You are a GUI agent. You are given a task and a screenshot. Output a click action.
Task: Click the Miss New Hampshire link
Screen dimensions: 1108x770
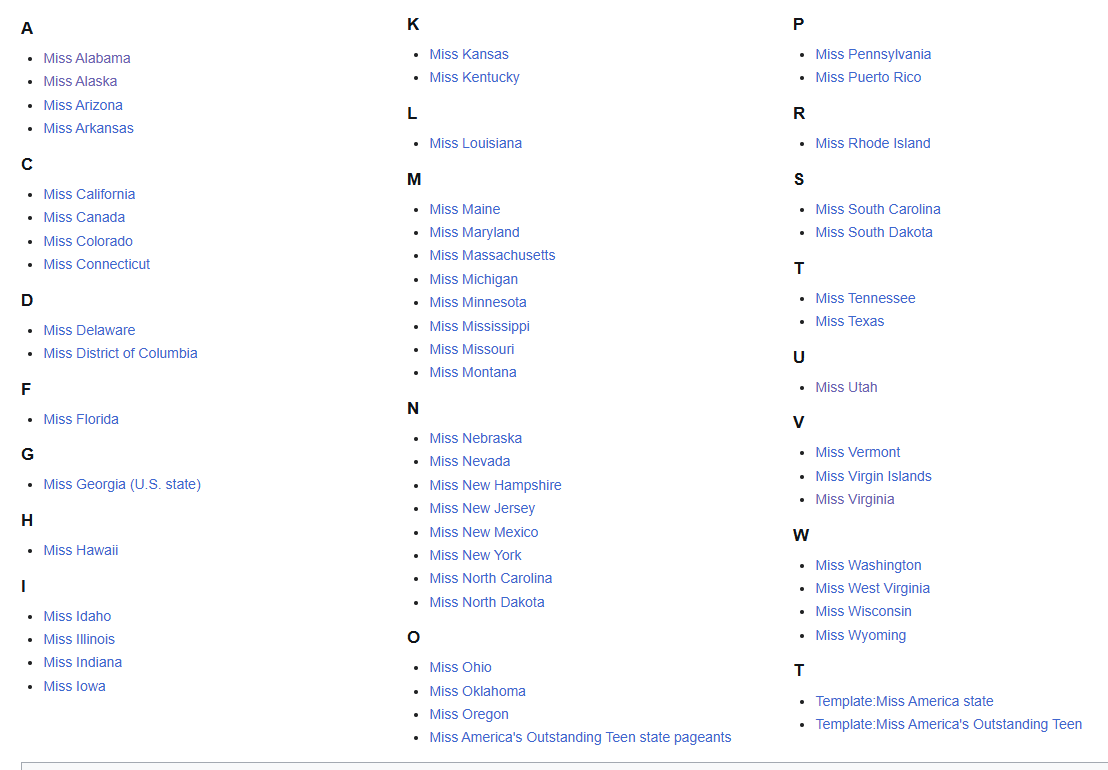point(495,485)
